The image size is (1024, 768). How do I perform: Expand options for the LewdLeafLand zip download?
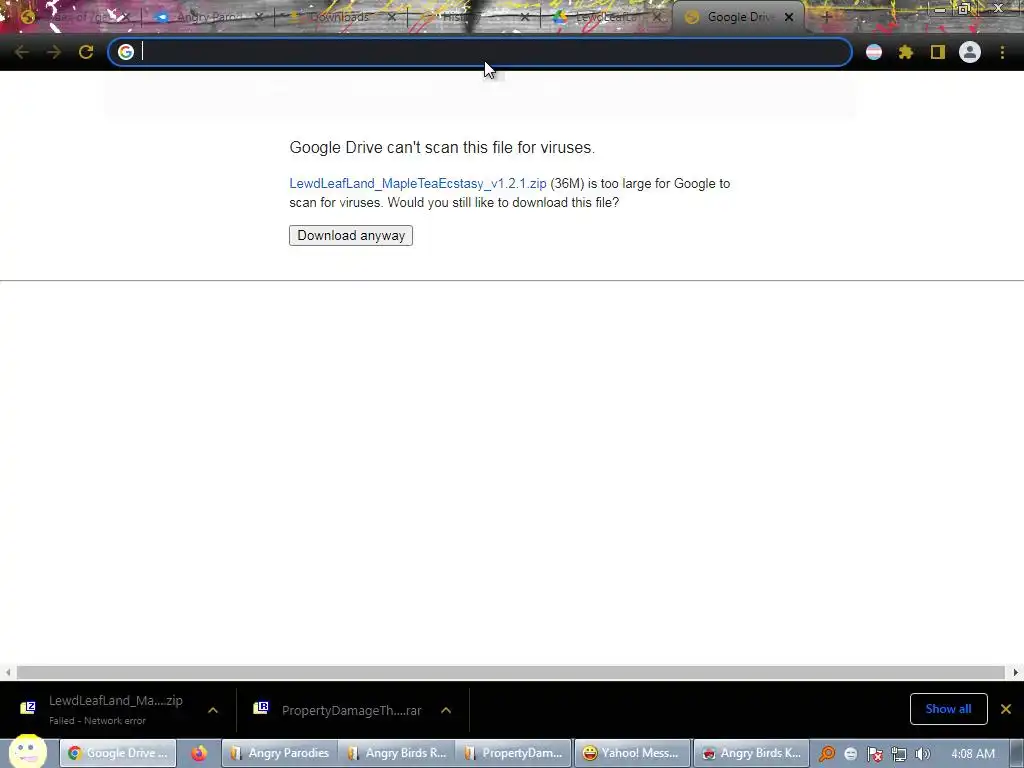coord(213,710)
